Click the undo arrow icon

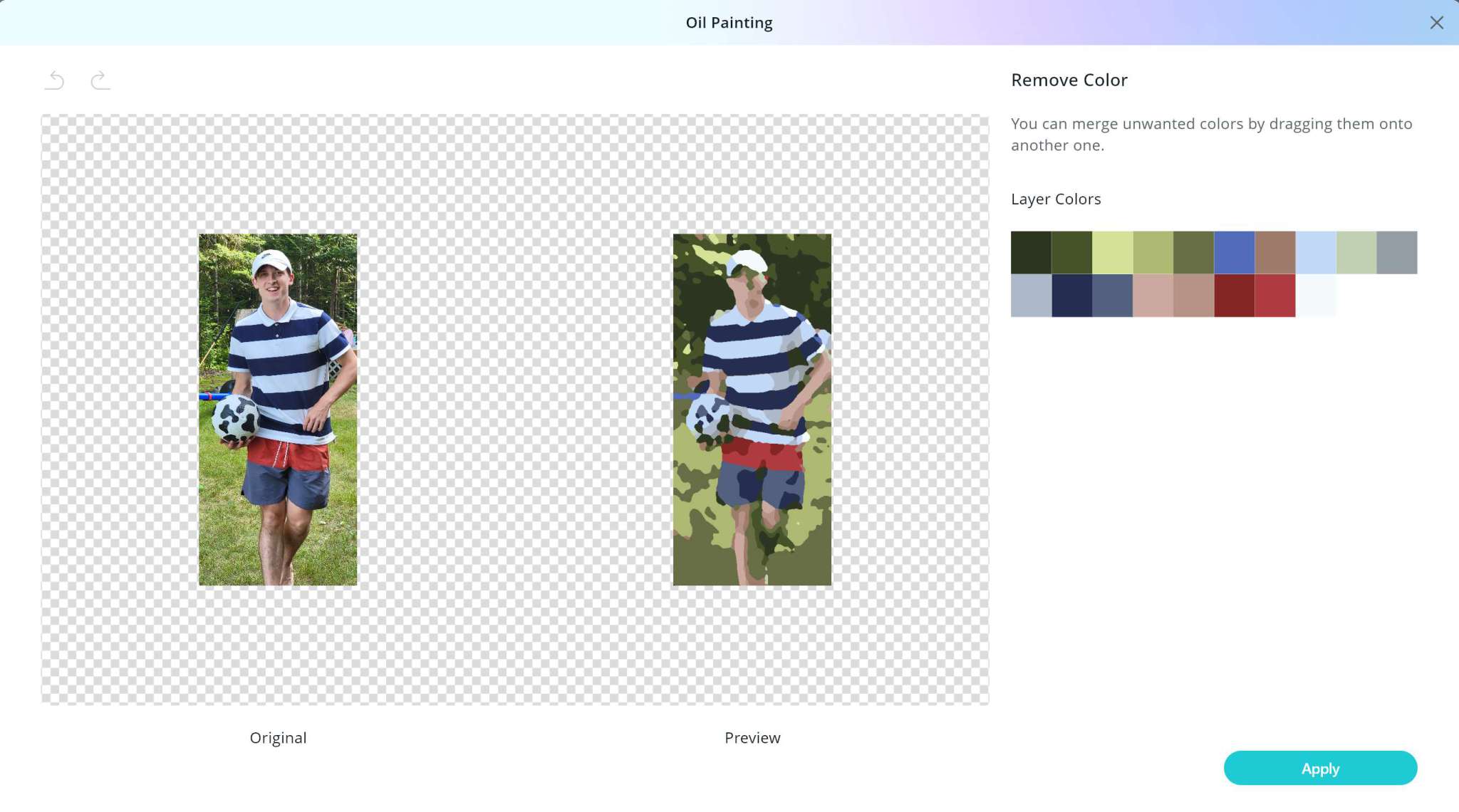(55, 80)
